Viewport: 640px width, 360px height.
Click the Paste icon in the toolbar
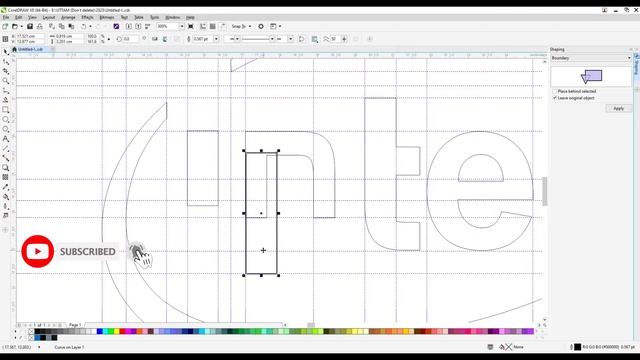[71, 26]
